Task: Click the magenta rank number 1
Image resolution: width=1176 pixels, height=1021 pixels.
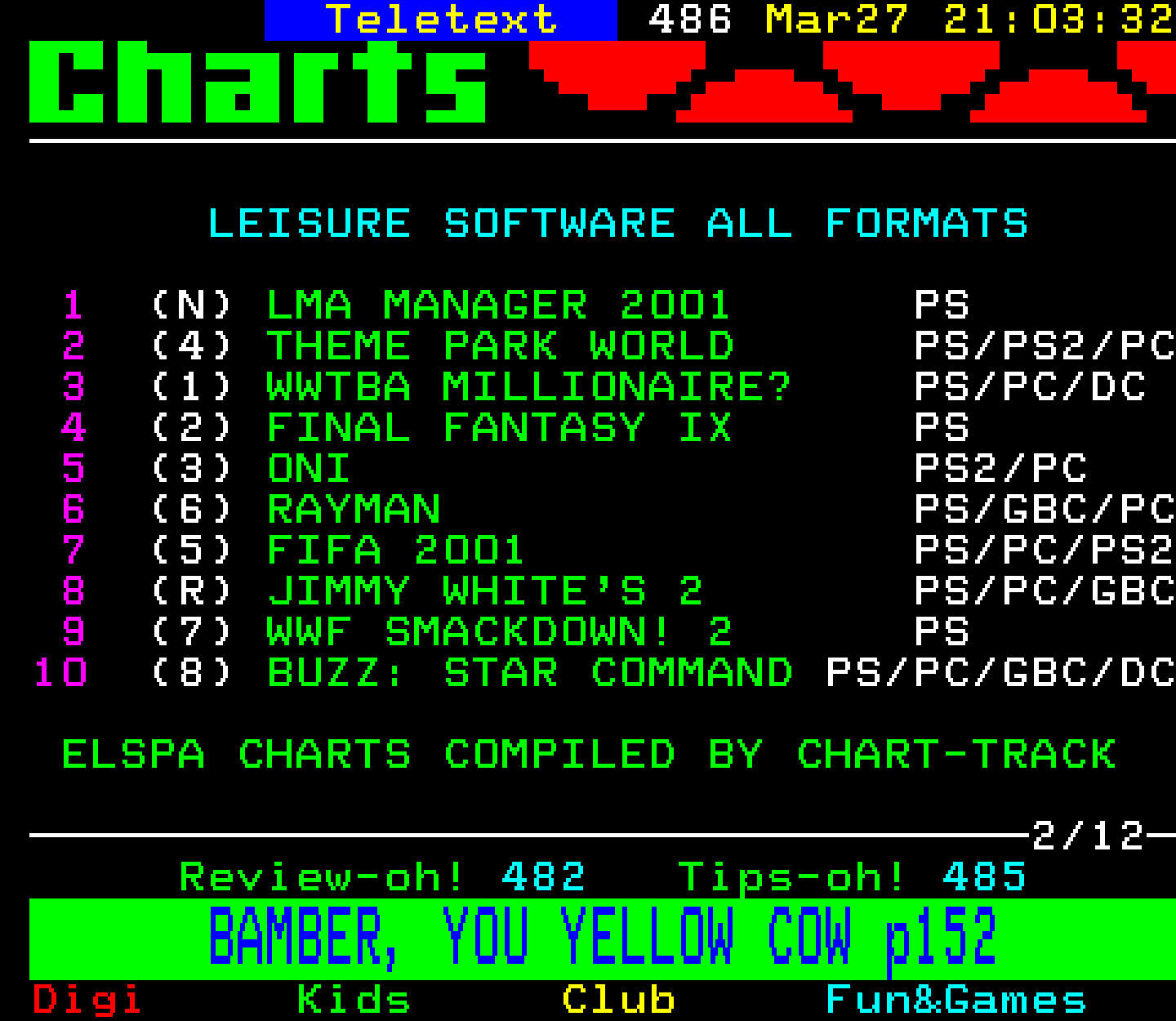Action: [73, 305]
